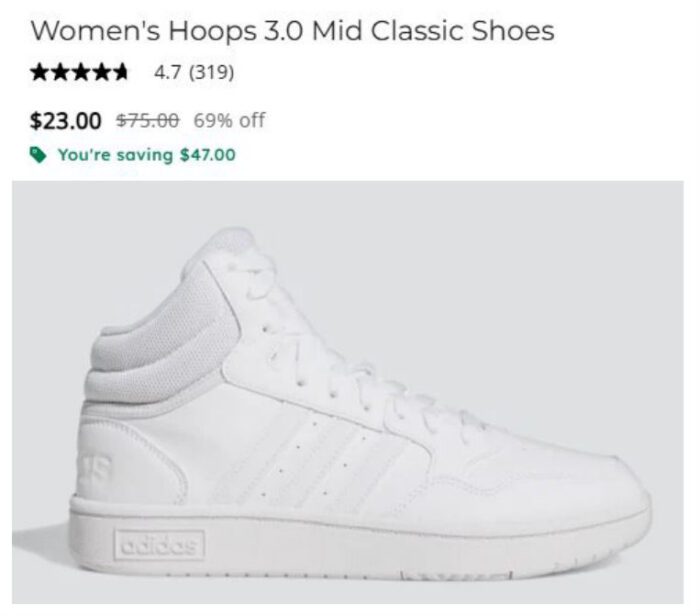This screenshot has width=700, height=616.
Task: Click the 4.7 rating score
Action: (166, 73)
